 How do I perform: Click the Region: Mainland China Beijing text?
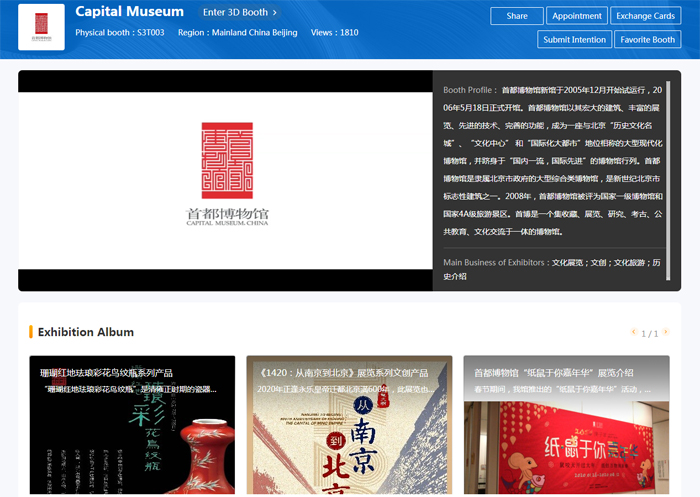238,33
